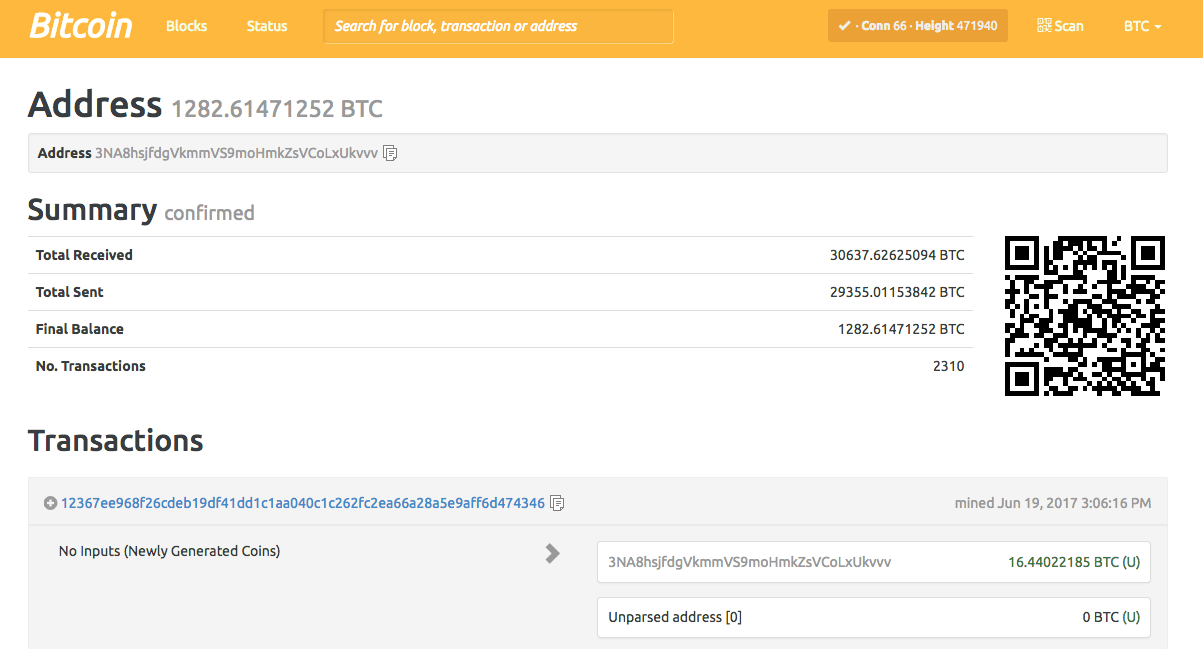
Task: Click the search field for block or address
Action: [498, 26]
